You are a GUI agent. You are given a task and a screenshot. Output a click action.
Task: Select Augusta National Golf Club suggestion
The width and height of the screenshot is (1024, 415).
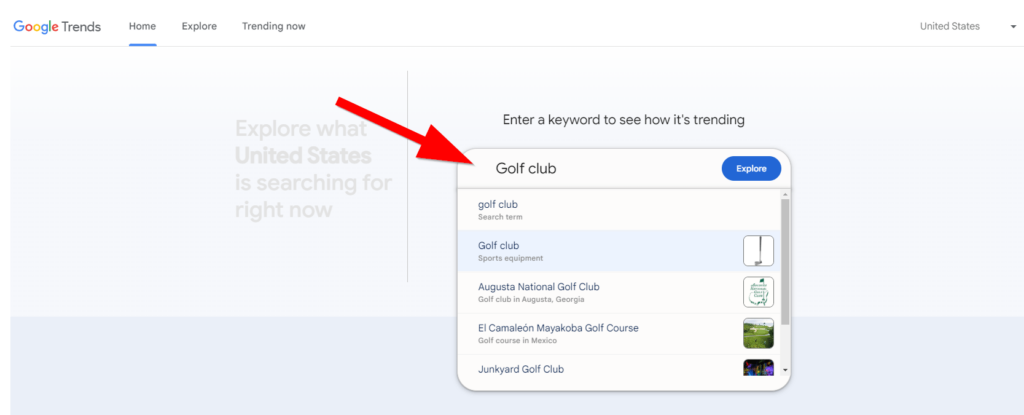coord(600,292)
